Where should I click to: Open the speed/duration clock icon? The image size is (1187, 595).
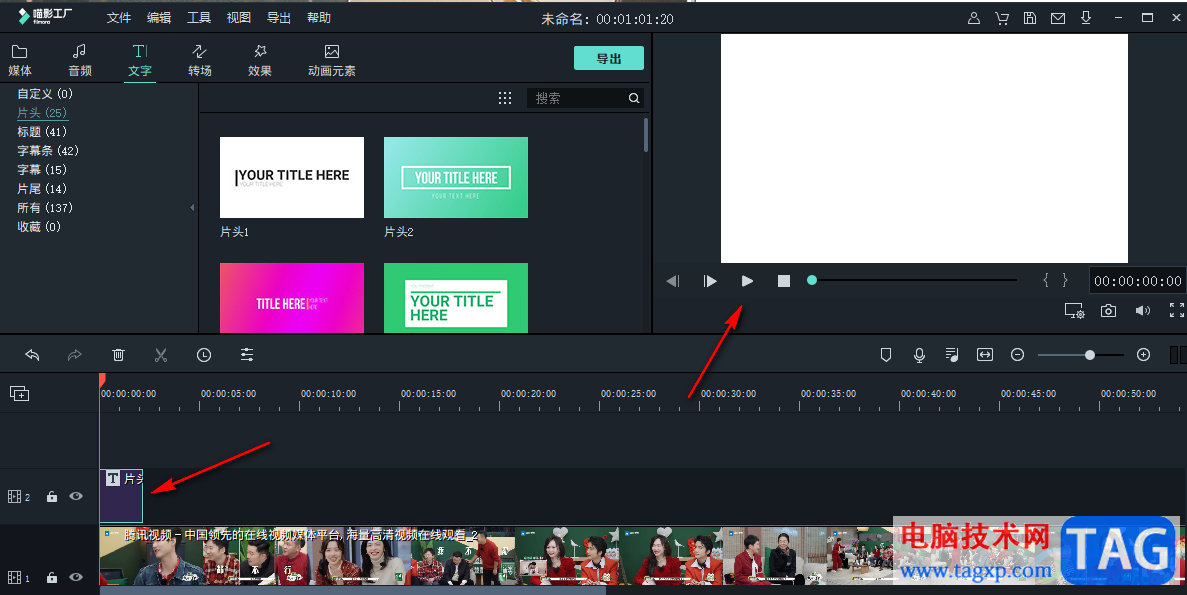pyautogui.click(x=204, y=354)
